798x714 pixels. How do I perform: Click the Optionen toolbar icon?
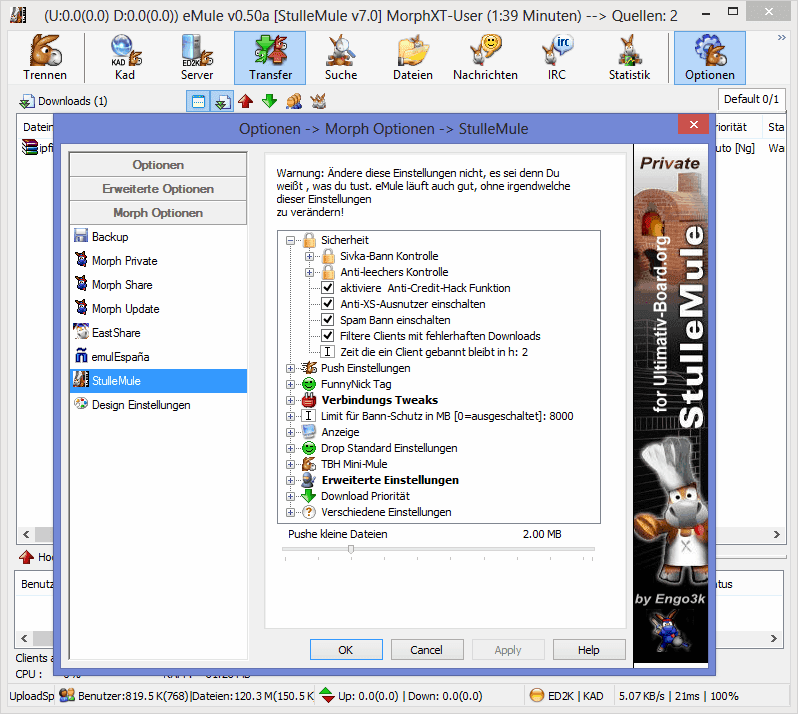(710, 58)
